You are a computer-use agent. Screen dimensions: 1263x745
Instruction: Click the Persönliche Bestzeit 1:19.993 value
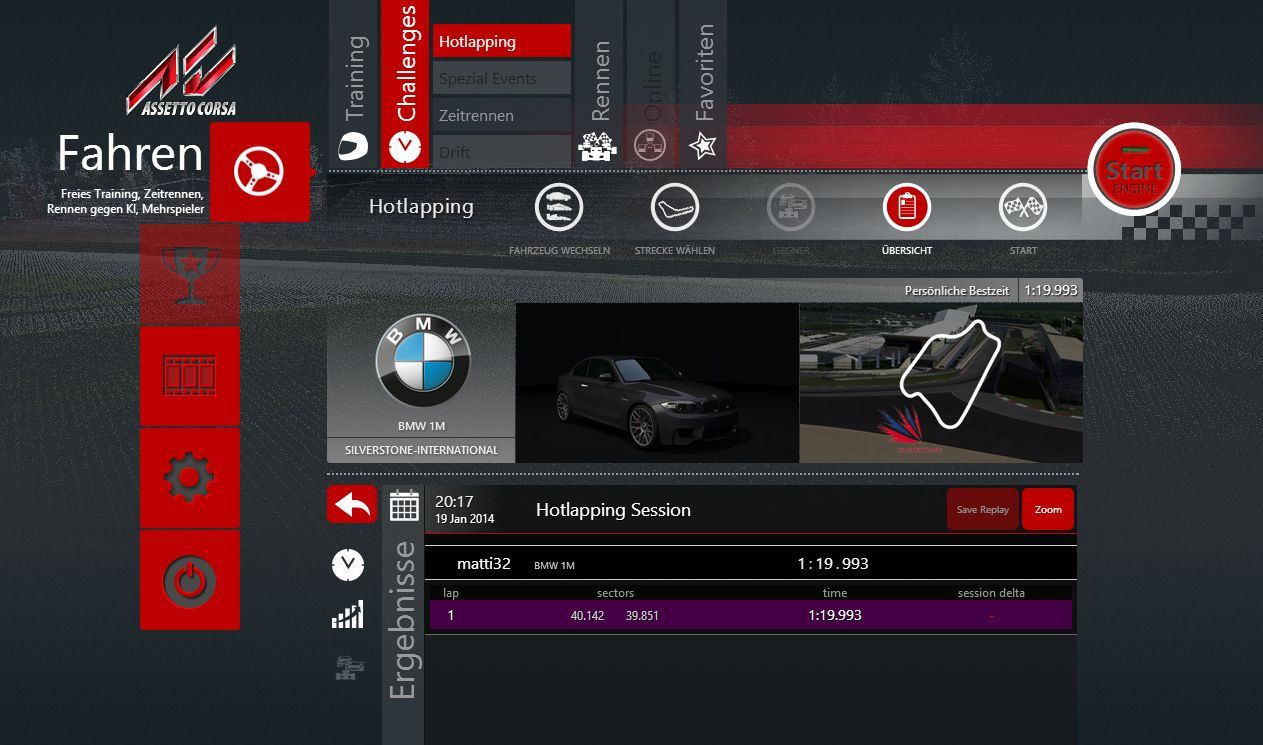[x=1050, y=290]
